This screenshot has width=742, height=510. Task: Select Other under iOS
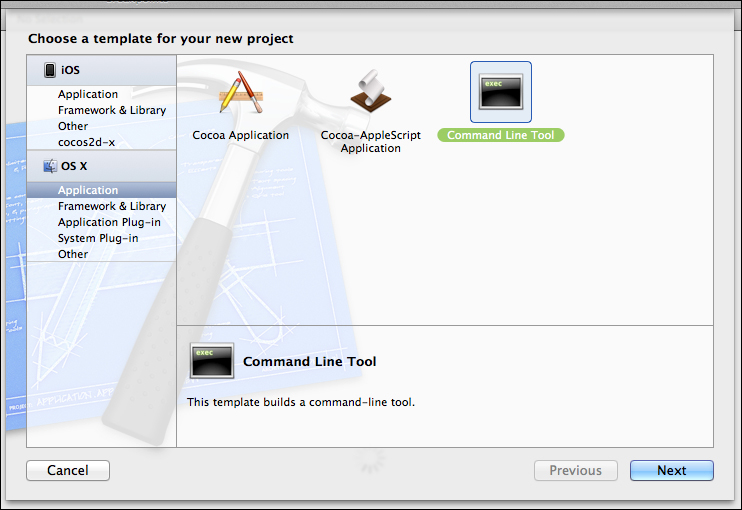click(x=101, y=126)
